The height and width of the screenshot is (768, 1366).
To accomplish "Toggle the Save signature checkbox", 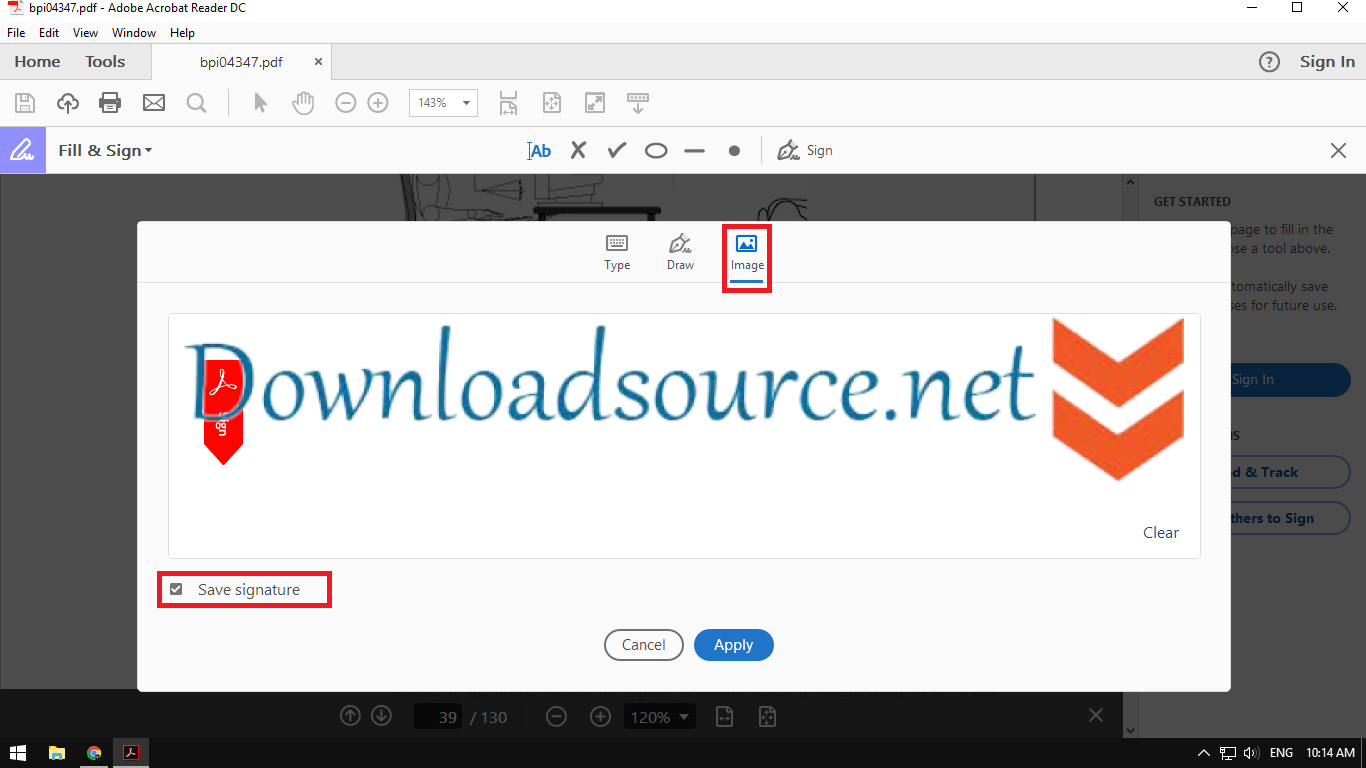I will coord(176,589).
